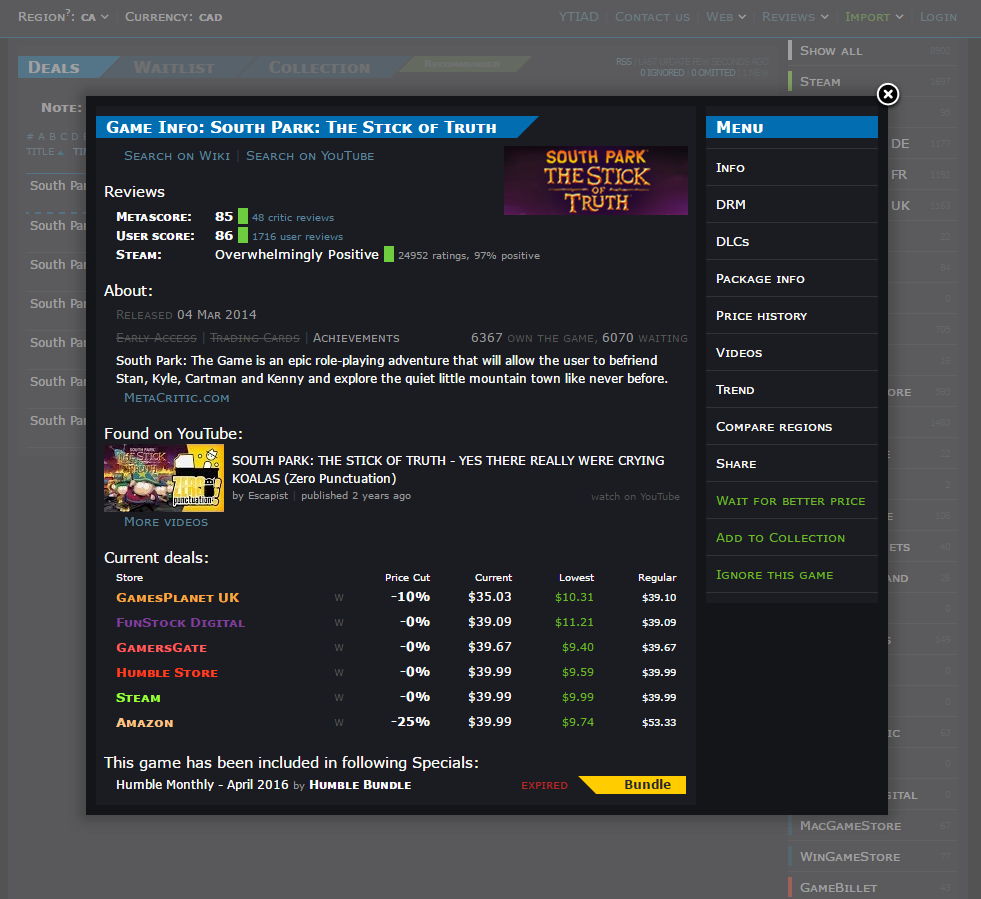Select Show All store filter
Viewport: 981px width, 899px height.
pyautogui.click(x=872, y=51)
